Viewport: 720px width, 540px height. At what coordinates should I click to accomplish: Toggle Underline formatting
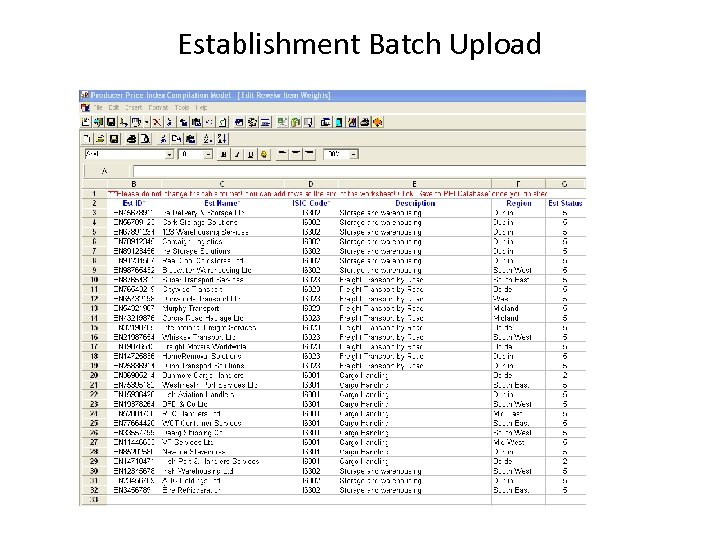pyautogui.click(x=251, y=154)
